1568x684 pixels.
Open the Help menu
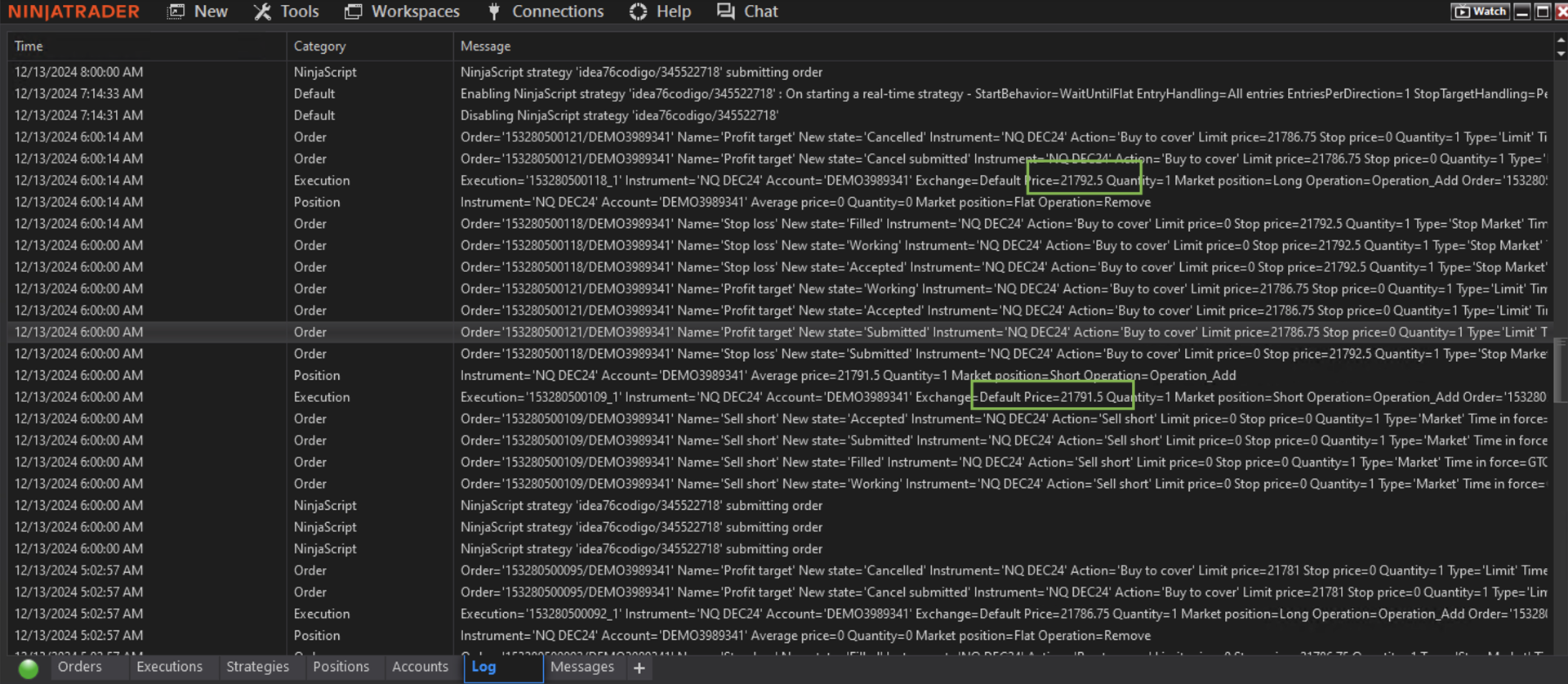point(661,11)
